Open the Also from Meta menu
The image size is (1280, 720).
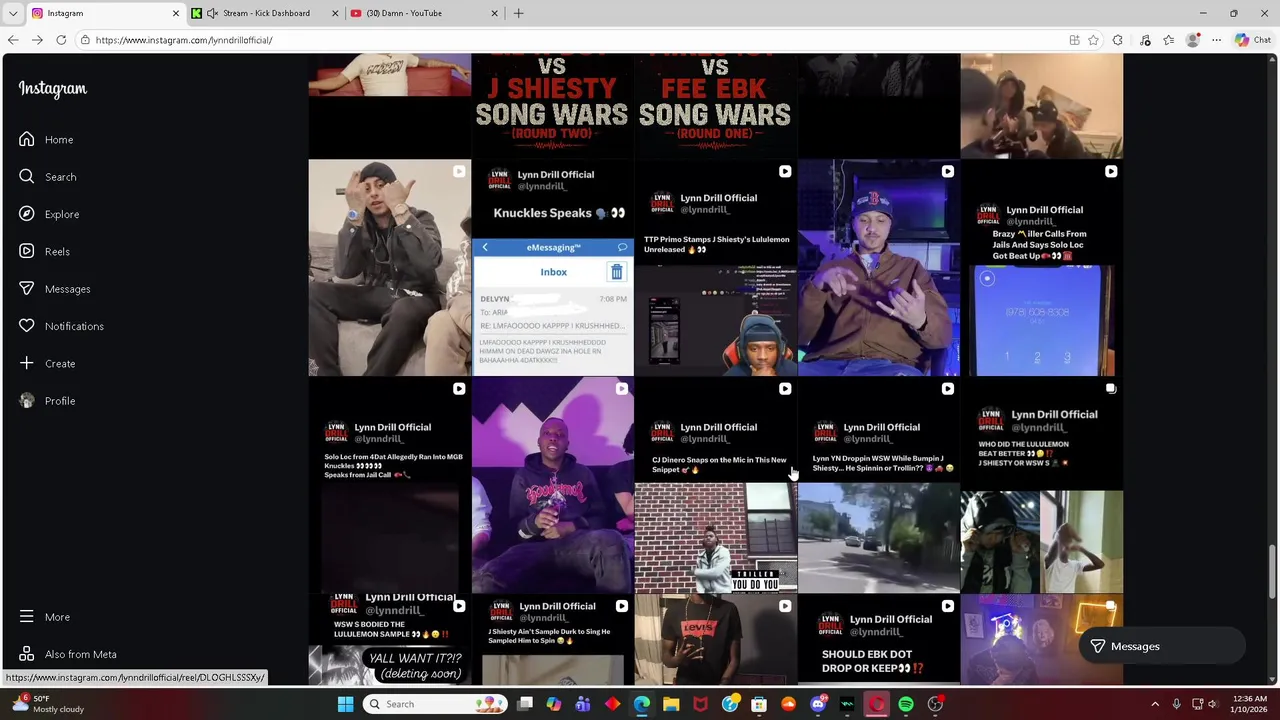pyautogui.click(x=67, y=654)
